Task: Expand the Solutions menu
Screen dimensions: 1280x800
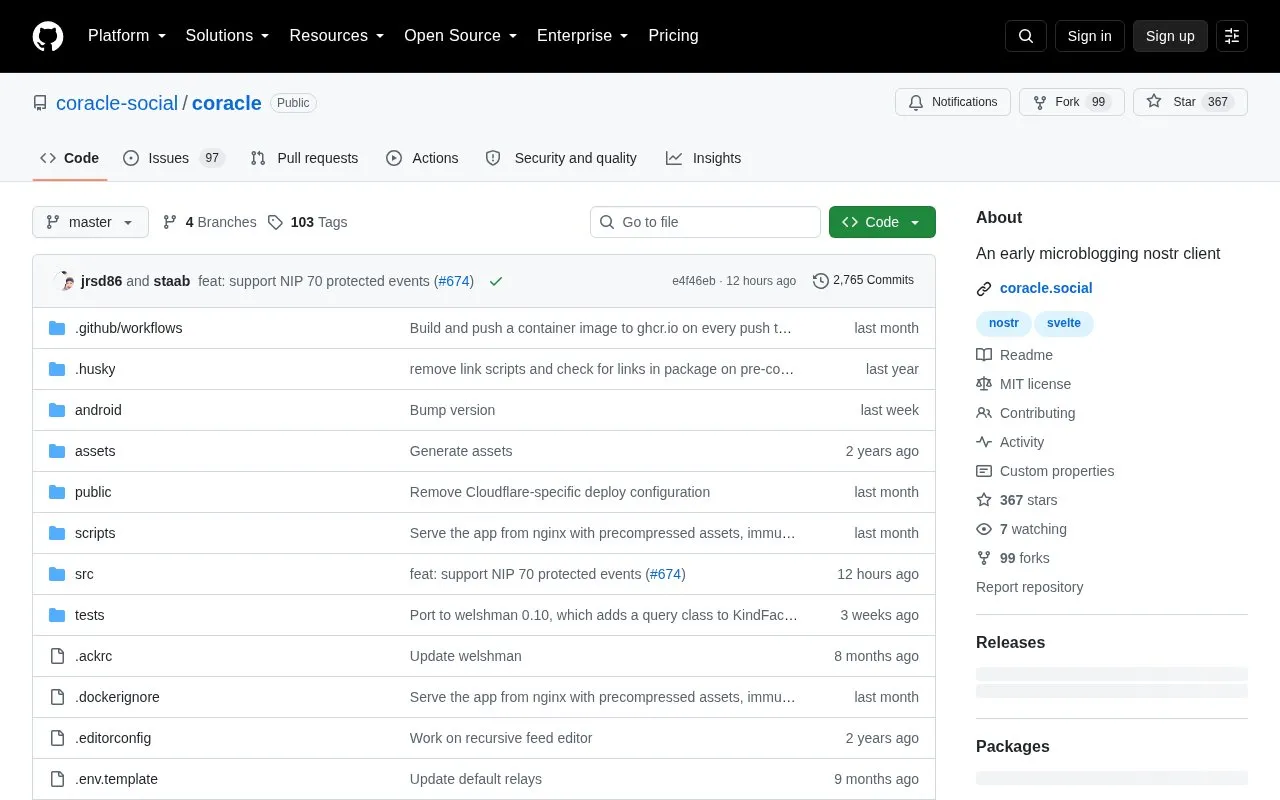Action: [228, 36]
